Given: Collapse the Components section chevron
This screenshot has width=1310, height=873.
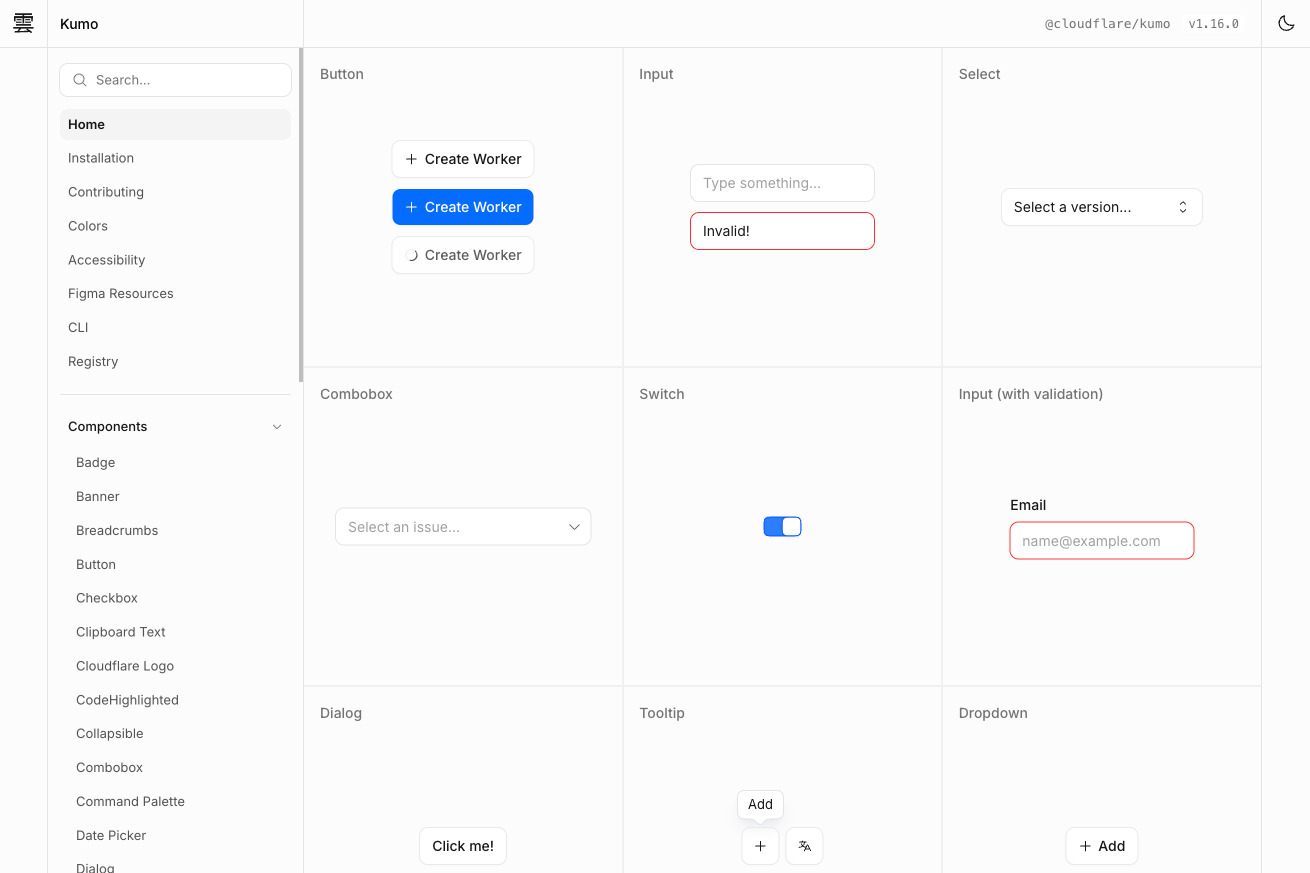Looking at the screenshot, I should (277, 427).
